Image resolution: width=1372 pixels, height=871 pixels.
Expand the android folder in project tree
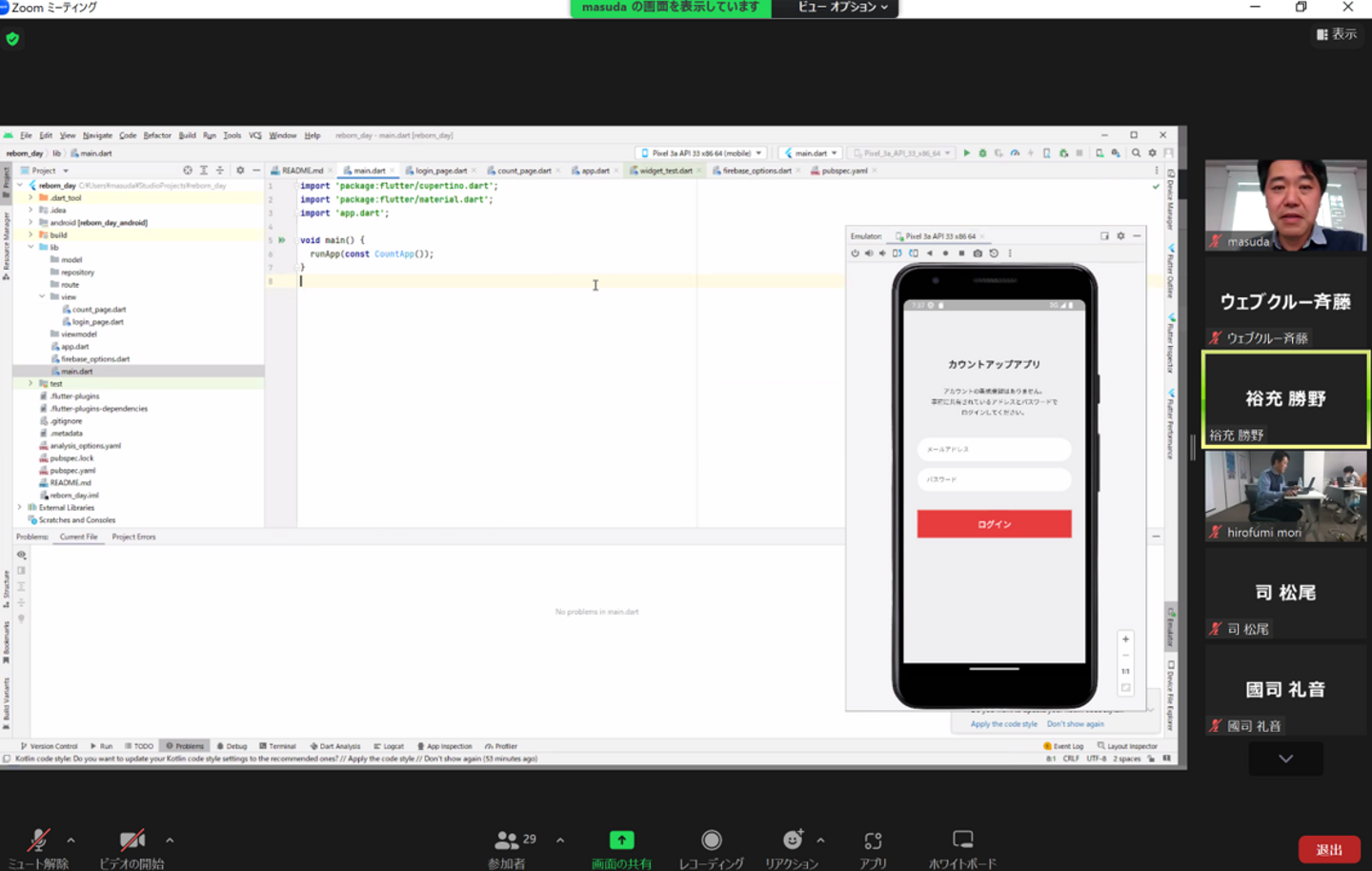(x=30, y=223)
